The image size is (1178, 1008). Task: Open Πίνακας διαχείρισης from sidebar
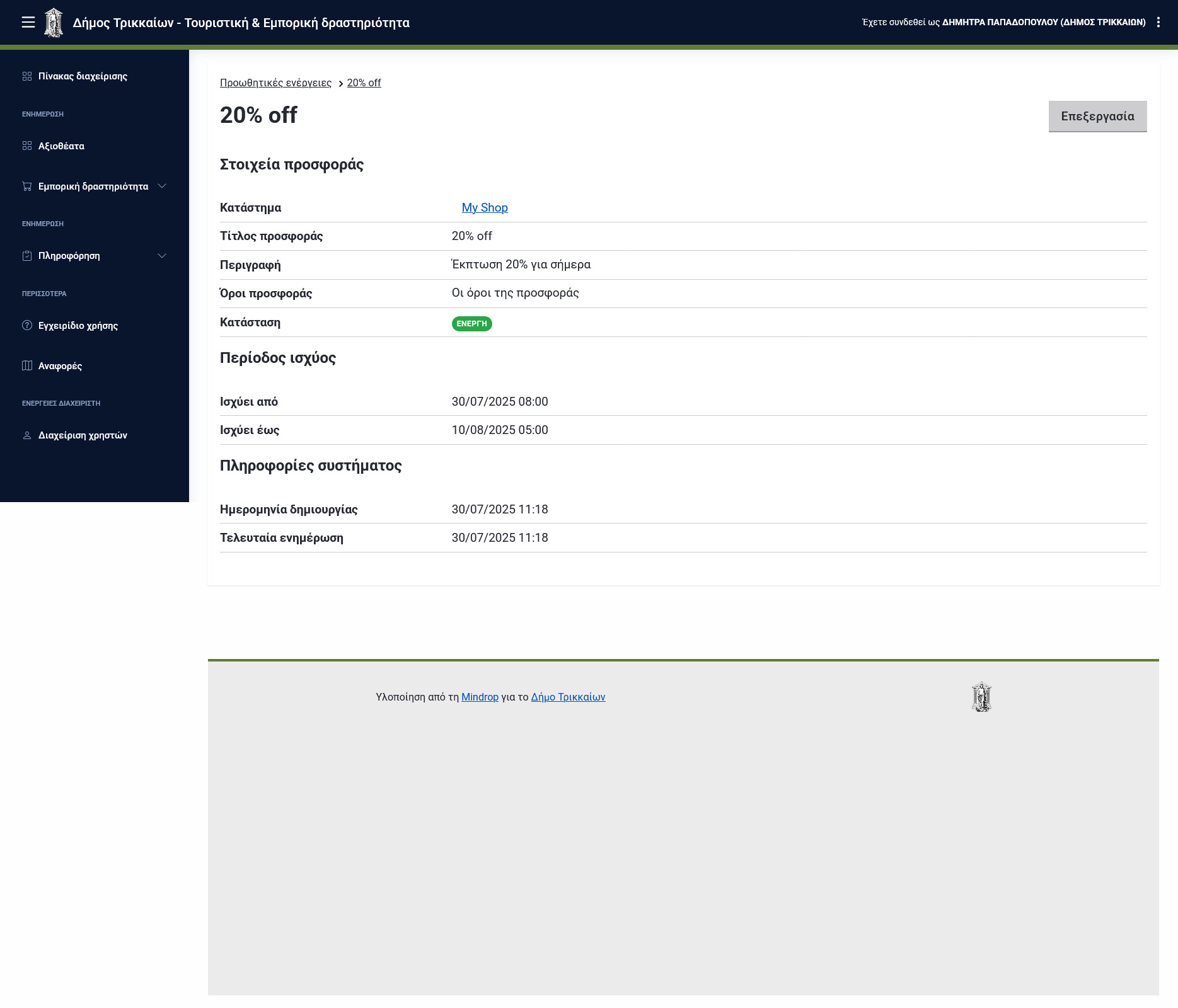tap(83, 76)
